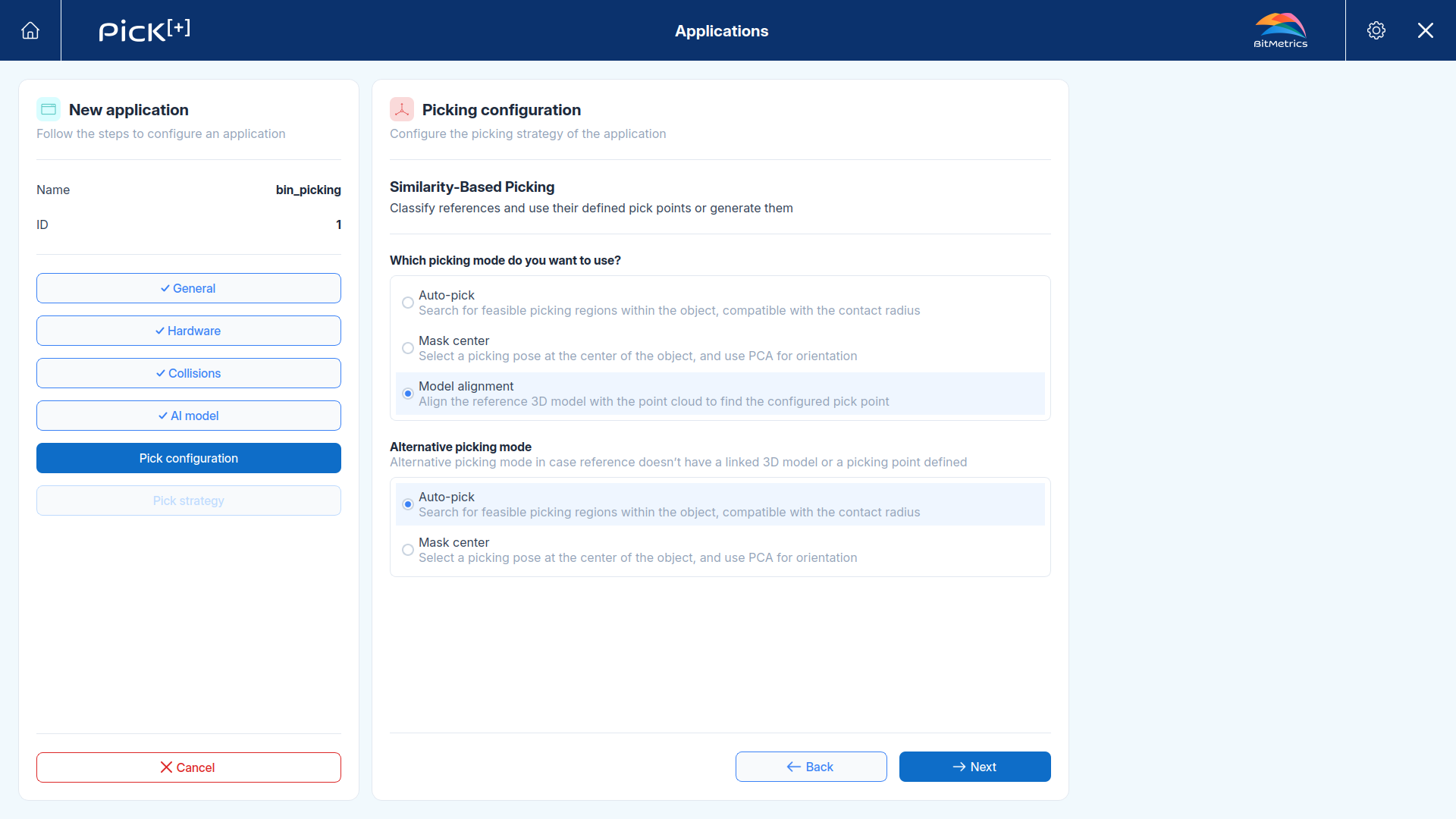
Task: Open the General step
Action: (x=189, y=288)
